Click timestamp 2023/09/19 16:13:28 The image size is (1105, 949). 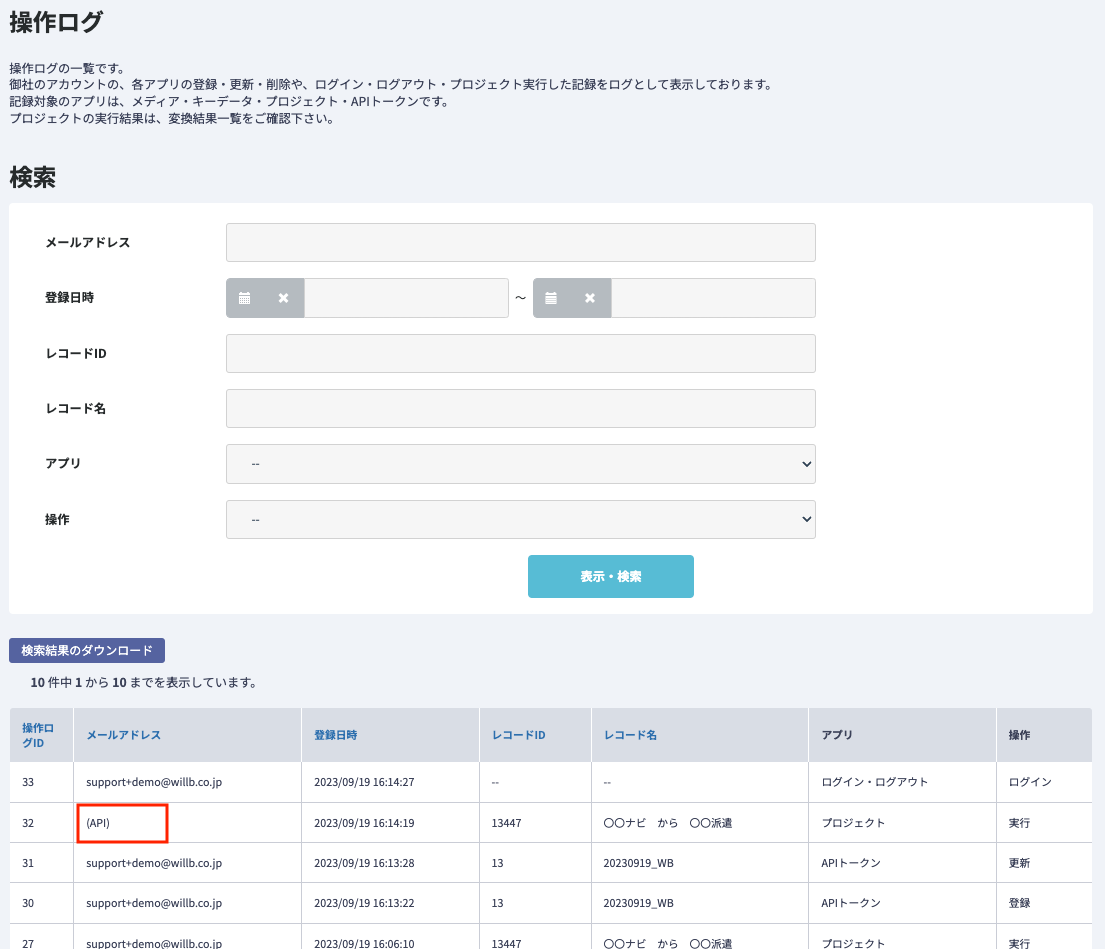click(x=364, y=863)
